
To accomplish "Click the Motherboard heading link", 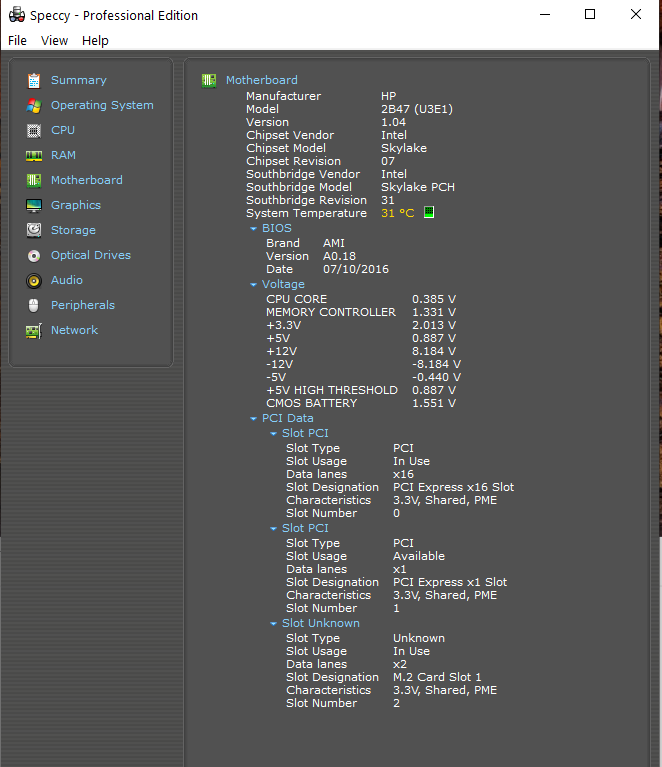I will 261,80.
